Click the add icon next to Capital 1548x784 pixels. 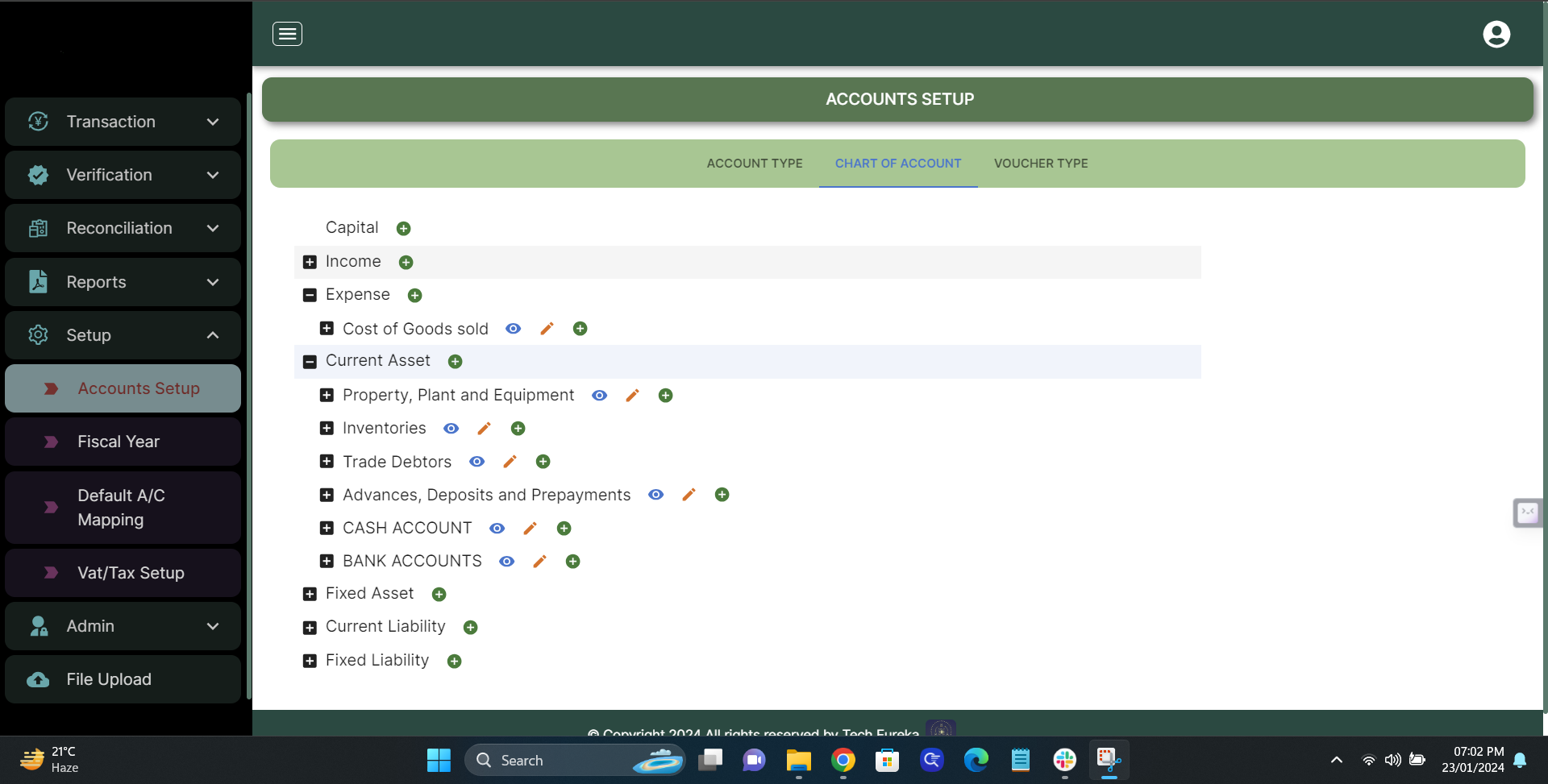tap(404, 229)
